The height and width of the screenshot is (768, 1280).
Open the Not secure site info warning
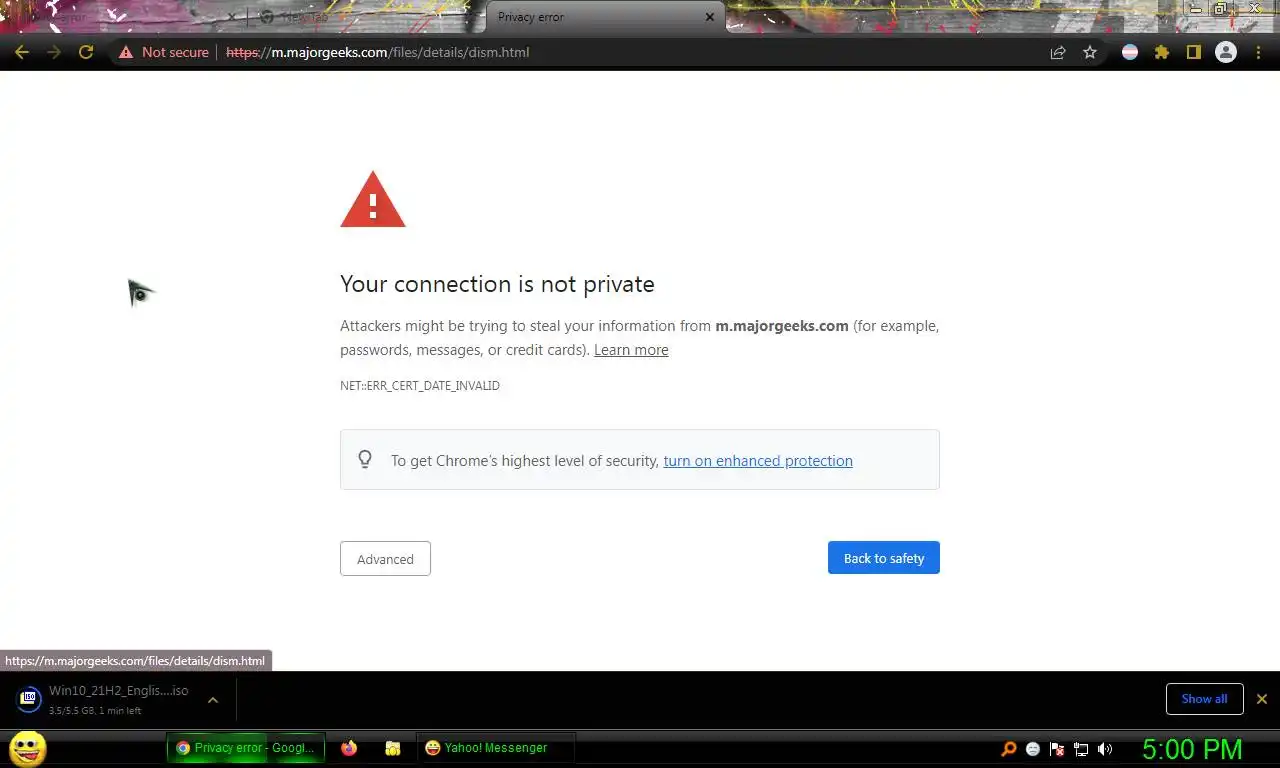pyautogui.click(x=164, y=52)
